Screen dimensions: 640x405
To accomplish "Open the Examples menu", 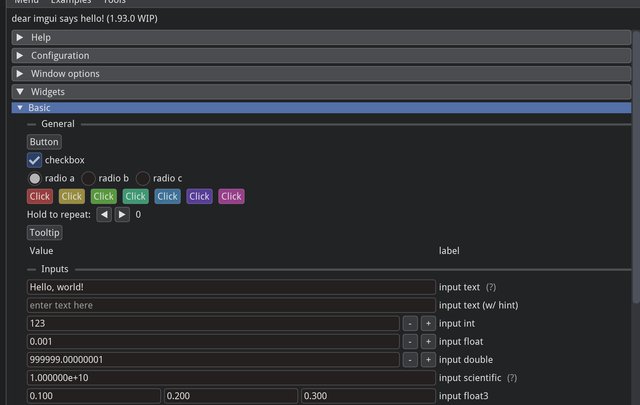I will point(71,2).
